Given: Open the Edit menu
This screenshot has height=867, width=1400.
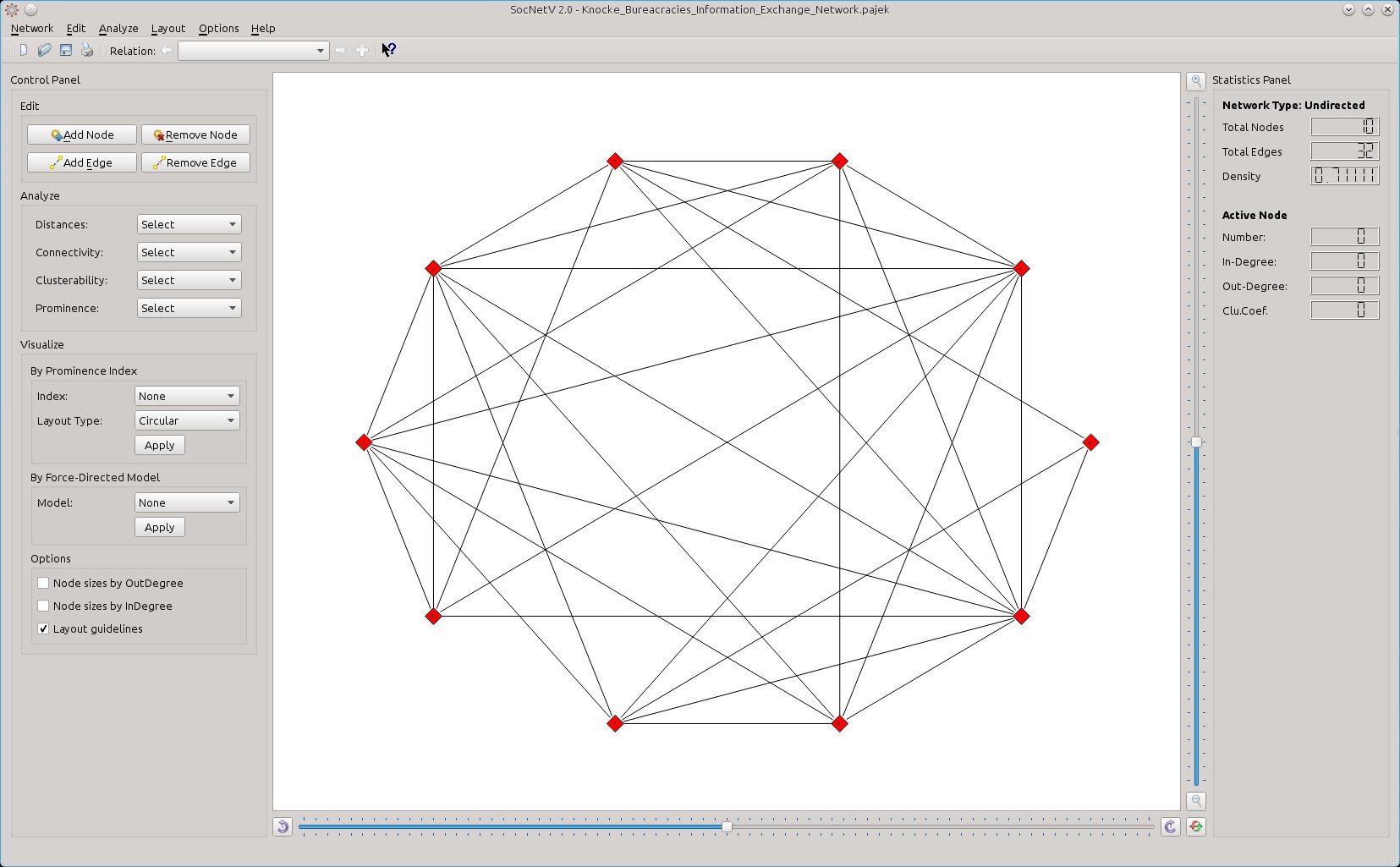Looking at the screenshot, I should [x=76, y=28].
